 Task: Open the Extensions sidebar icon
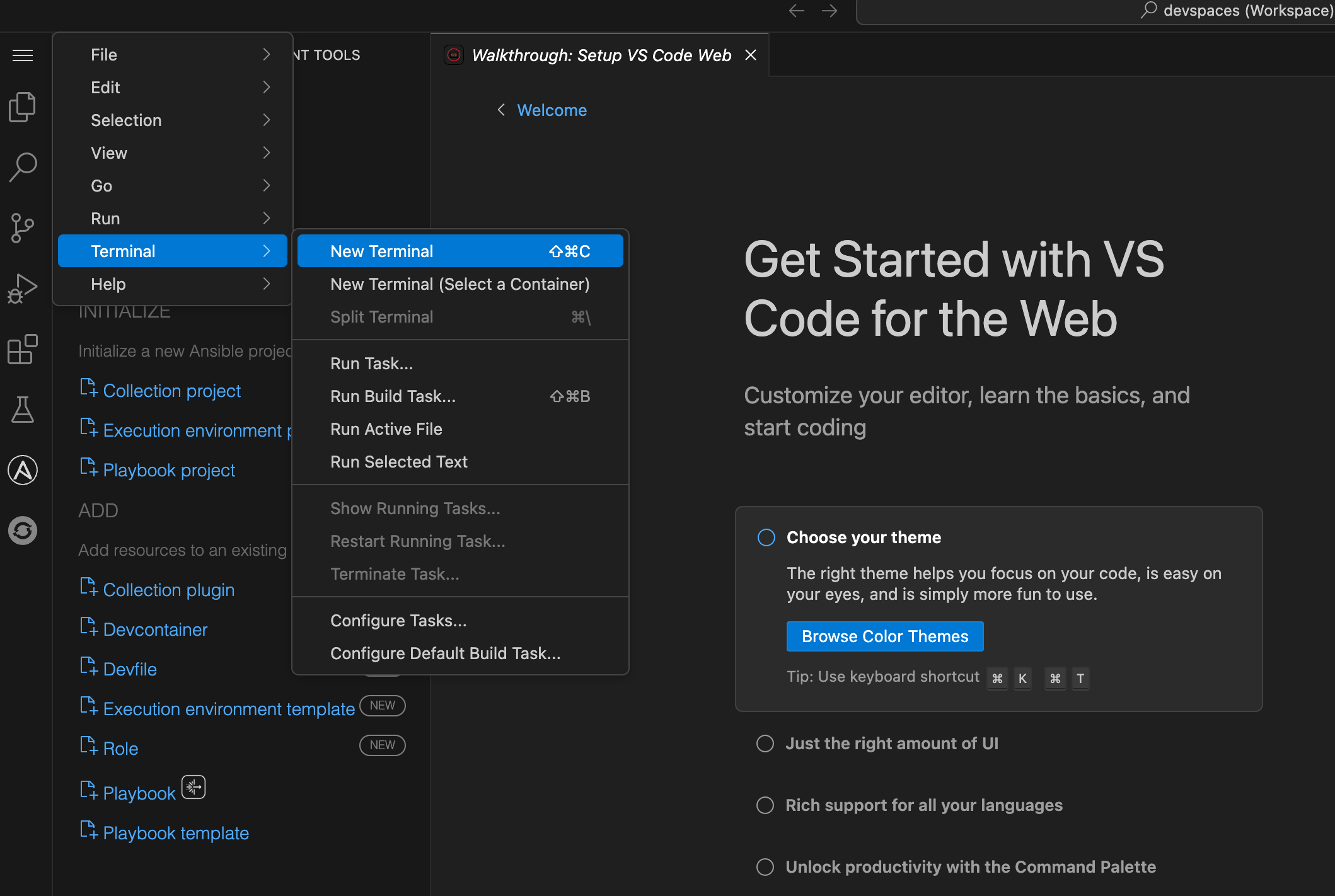click(23, 348)
